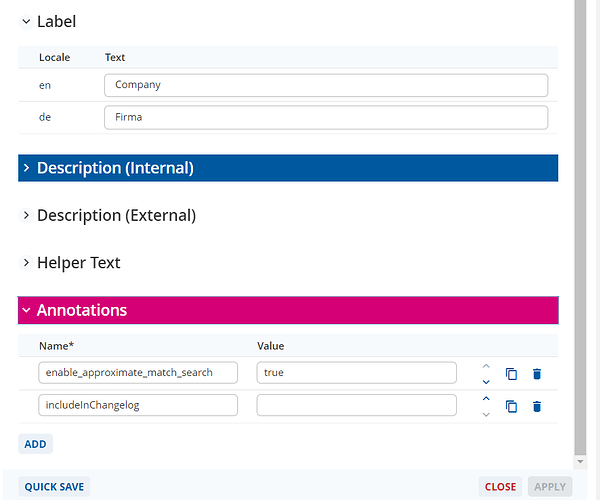This screenshot has width=600, height=500.
Task: Click the APPLY button
Action: click(550, 487)
